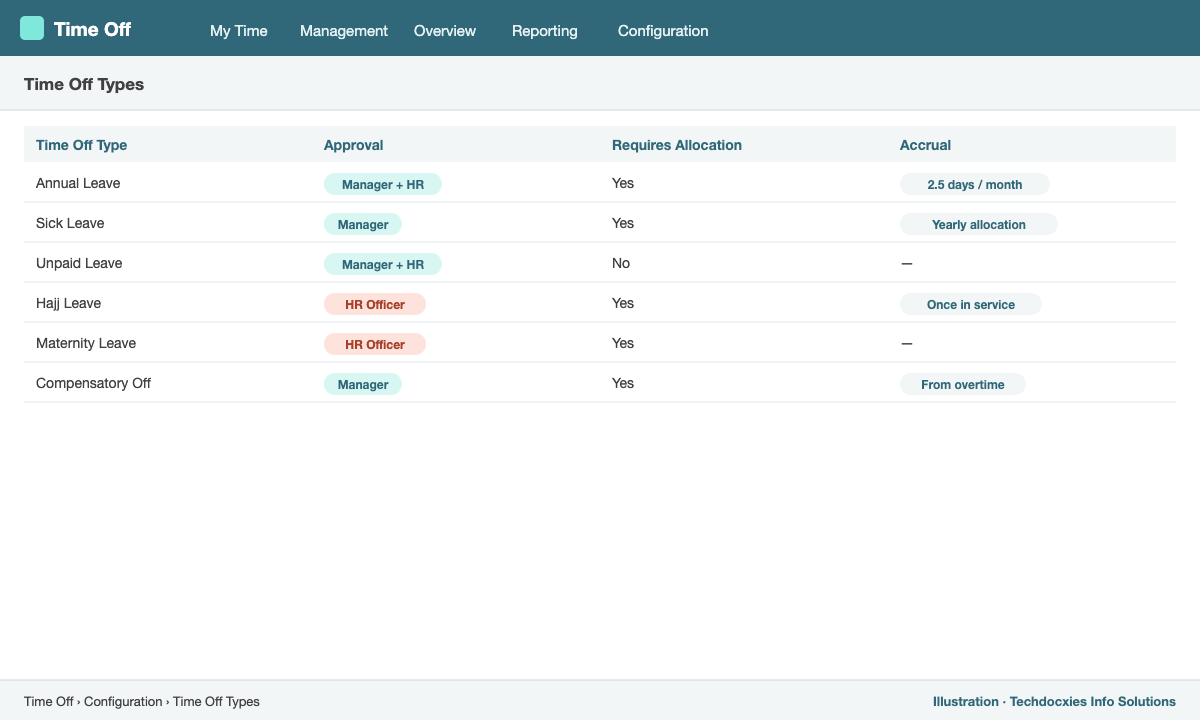Open the Overview menu

pos(445,31)
